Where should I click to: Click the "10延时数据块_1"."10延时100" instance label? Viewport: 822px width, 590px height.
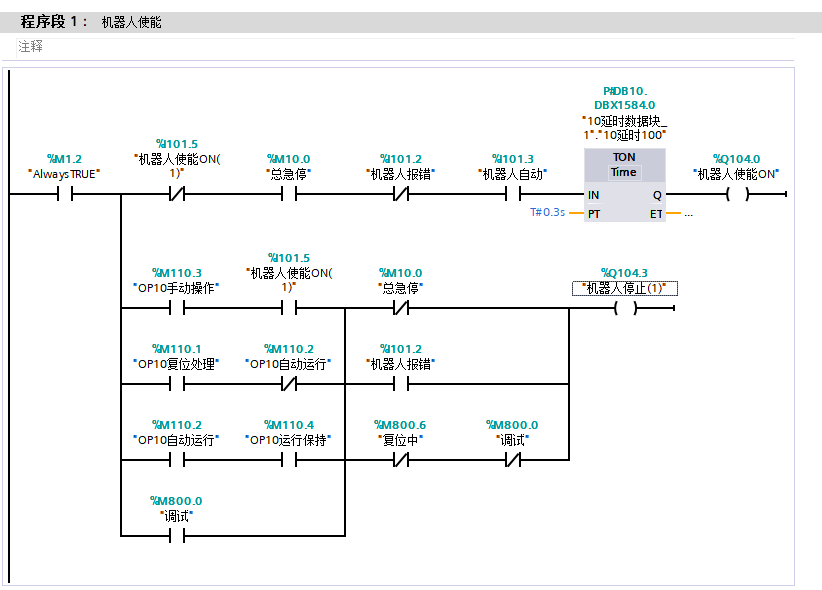tap(625, 128)
